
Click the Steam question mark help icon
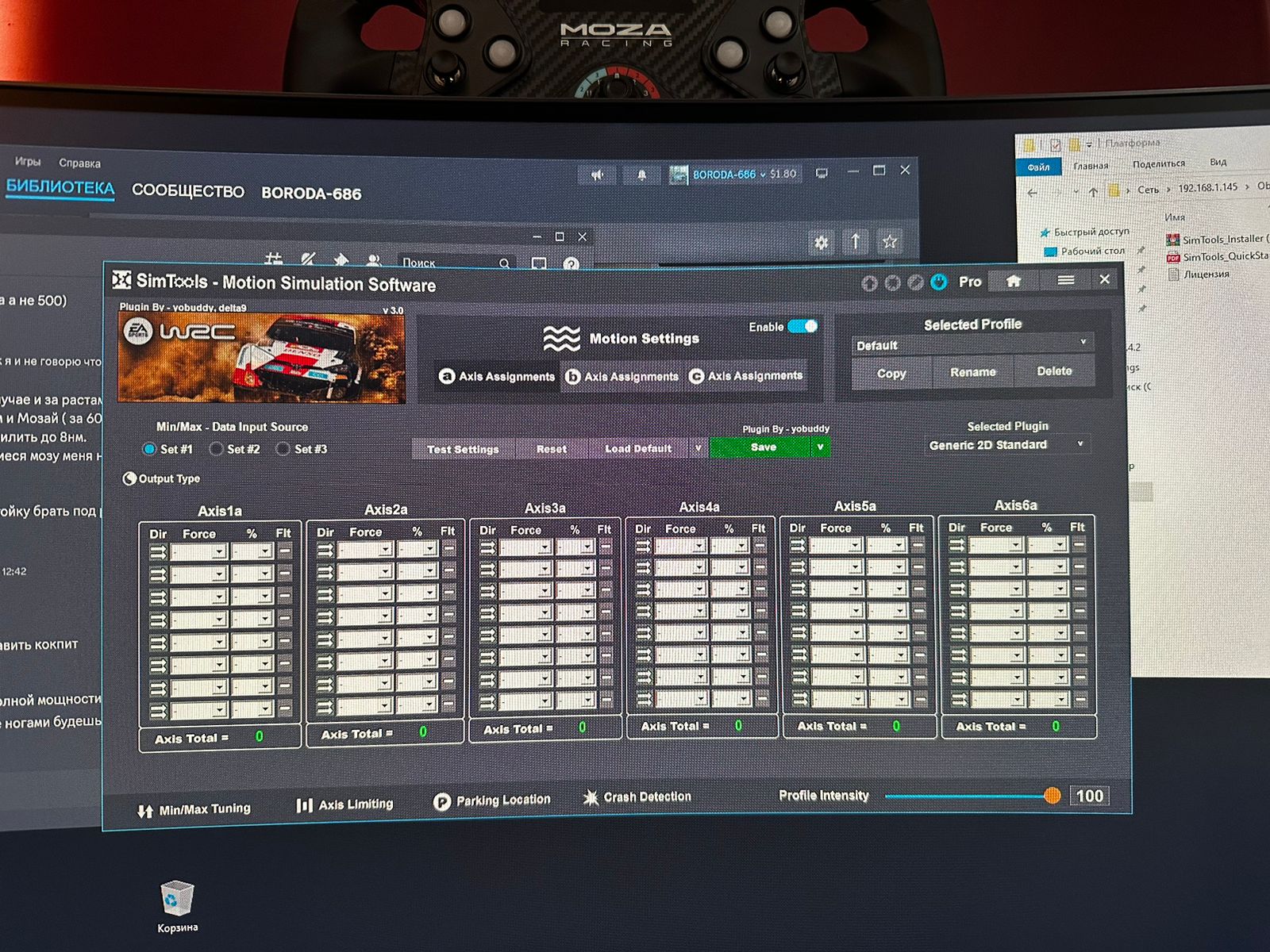[x=571, y=264]
